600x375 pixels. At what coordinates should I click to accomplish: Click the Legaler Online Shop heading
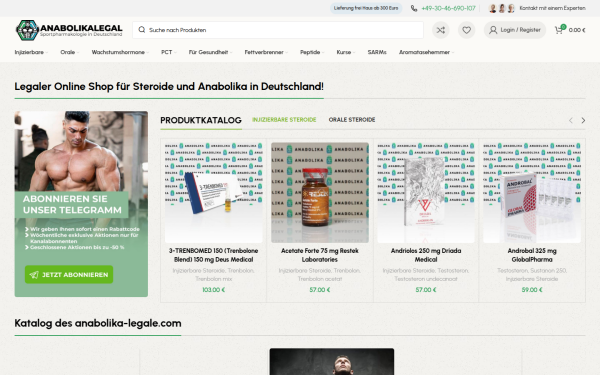coord(169,86)
